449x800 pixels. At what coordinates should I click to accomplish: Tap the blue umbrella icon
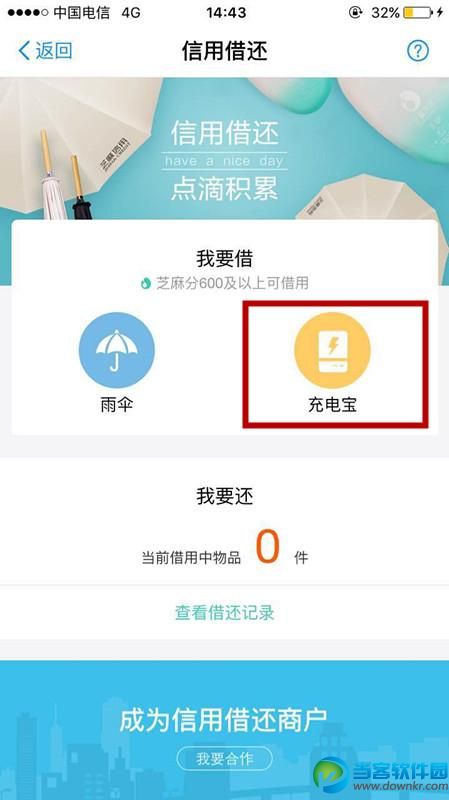pyautogui.click(x=116, y=350)
